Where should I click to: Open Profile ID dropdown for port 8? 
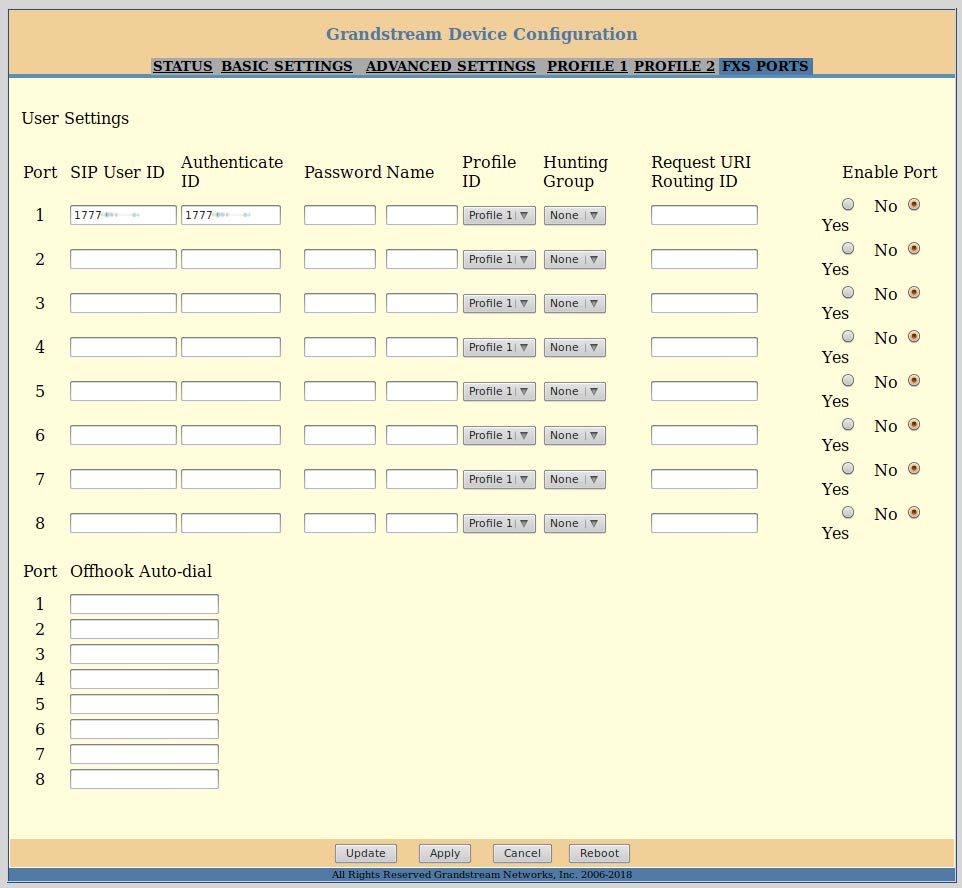pos(499,523)
